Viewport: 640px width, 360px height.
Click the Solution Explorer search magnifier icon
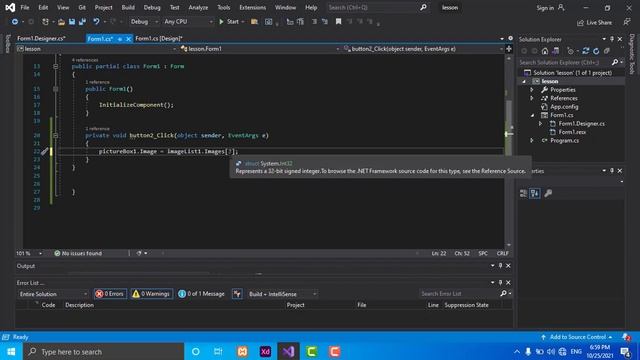(x=615, y=62)
